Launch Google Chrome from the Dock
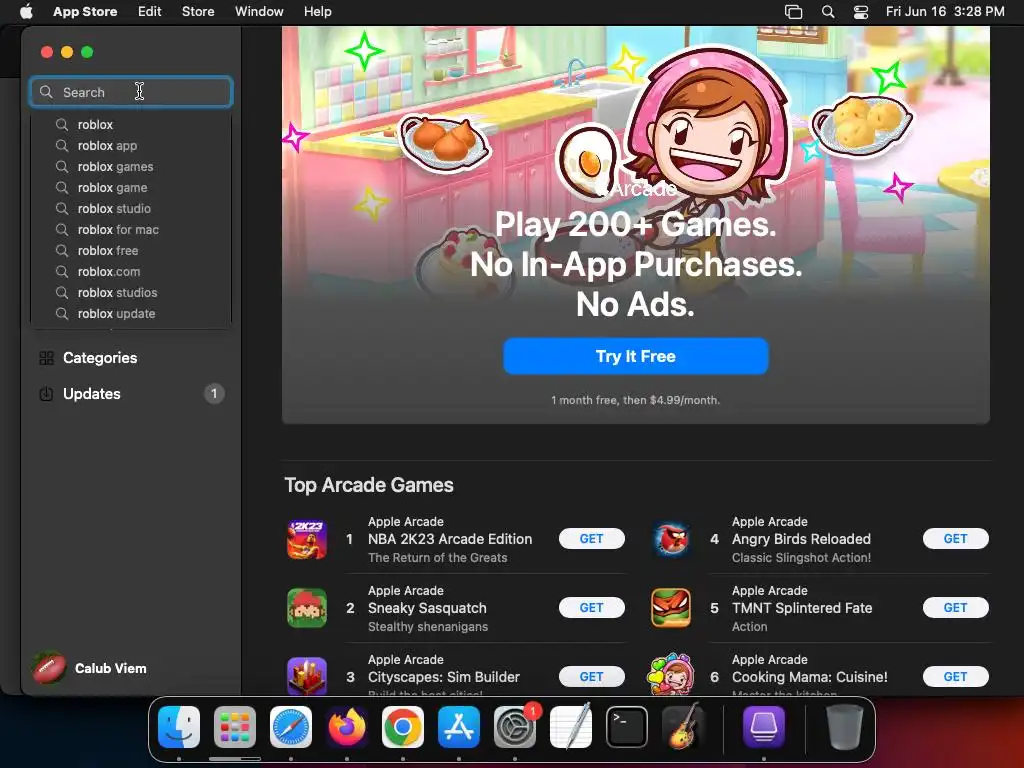 [x=403, y=727]
